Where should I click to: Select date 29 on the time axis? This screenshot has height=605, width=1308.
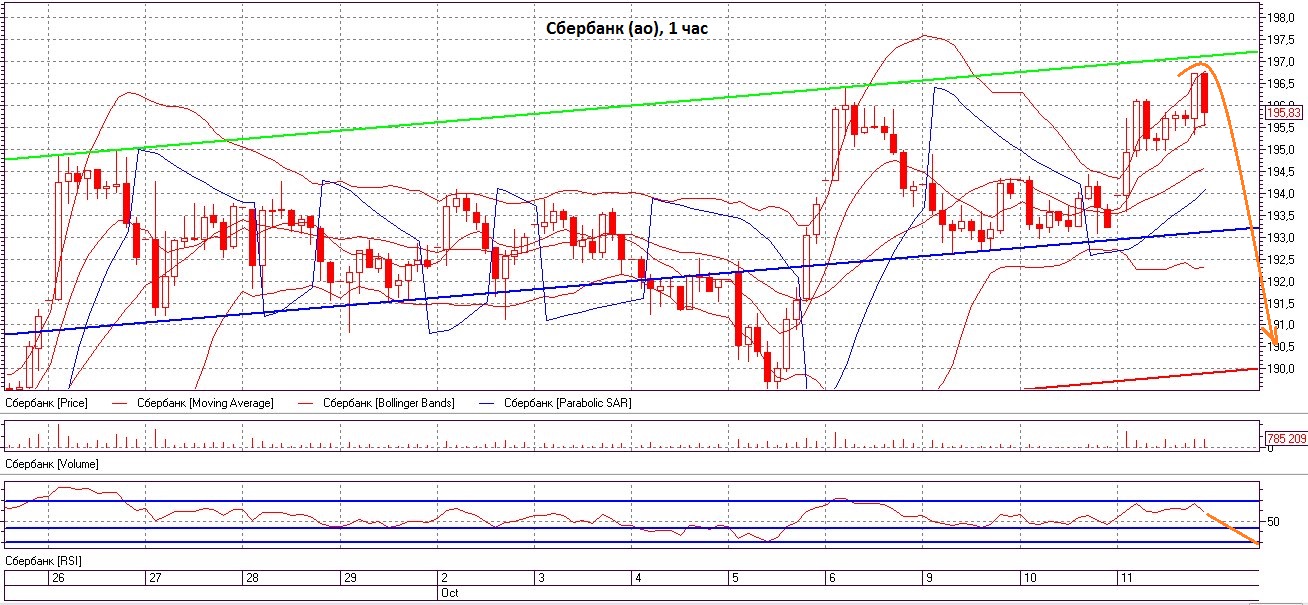click(x=350, y=578)
